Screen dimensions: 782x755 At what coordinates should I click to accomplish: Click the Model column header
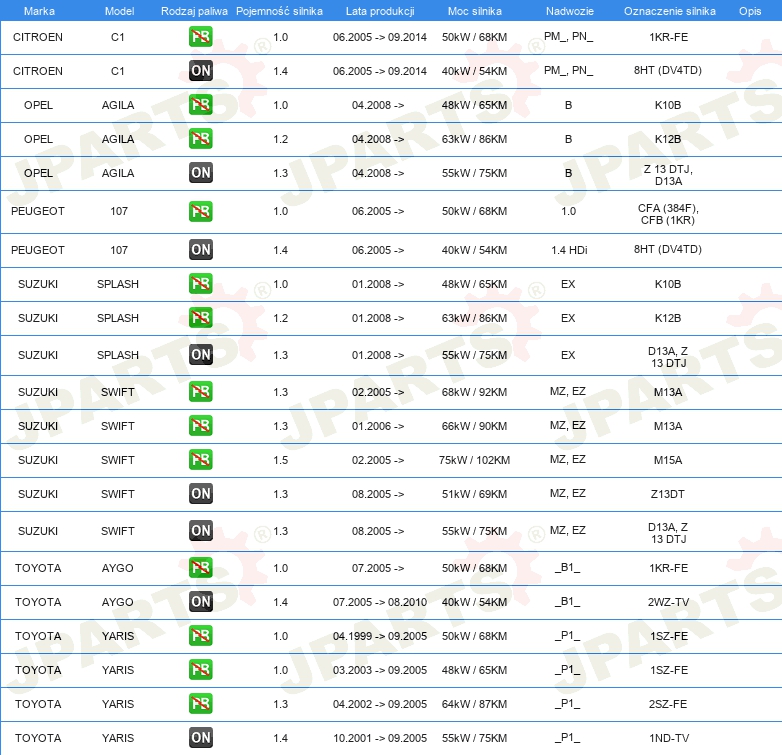pyautogui.click(x=119, y=11)
